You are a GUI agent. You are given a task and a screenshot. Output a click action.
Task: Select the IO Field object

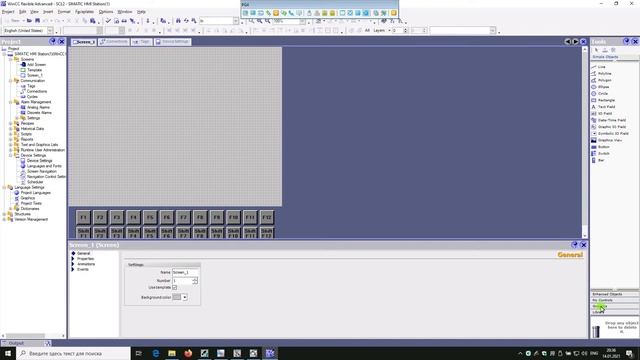[604, 113]
